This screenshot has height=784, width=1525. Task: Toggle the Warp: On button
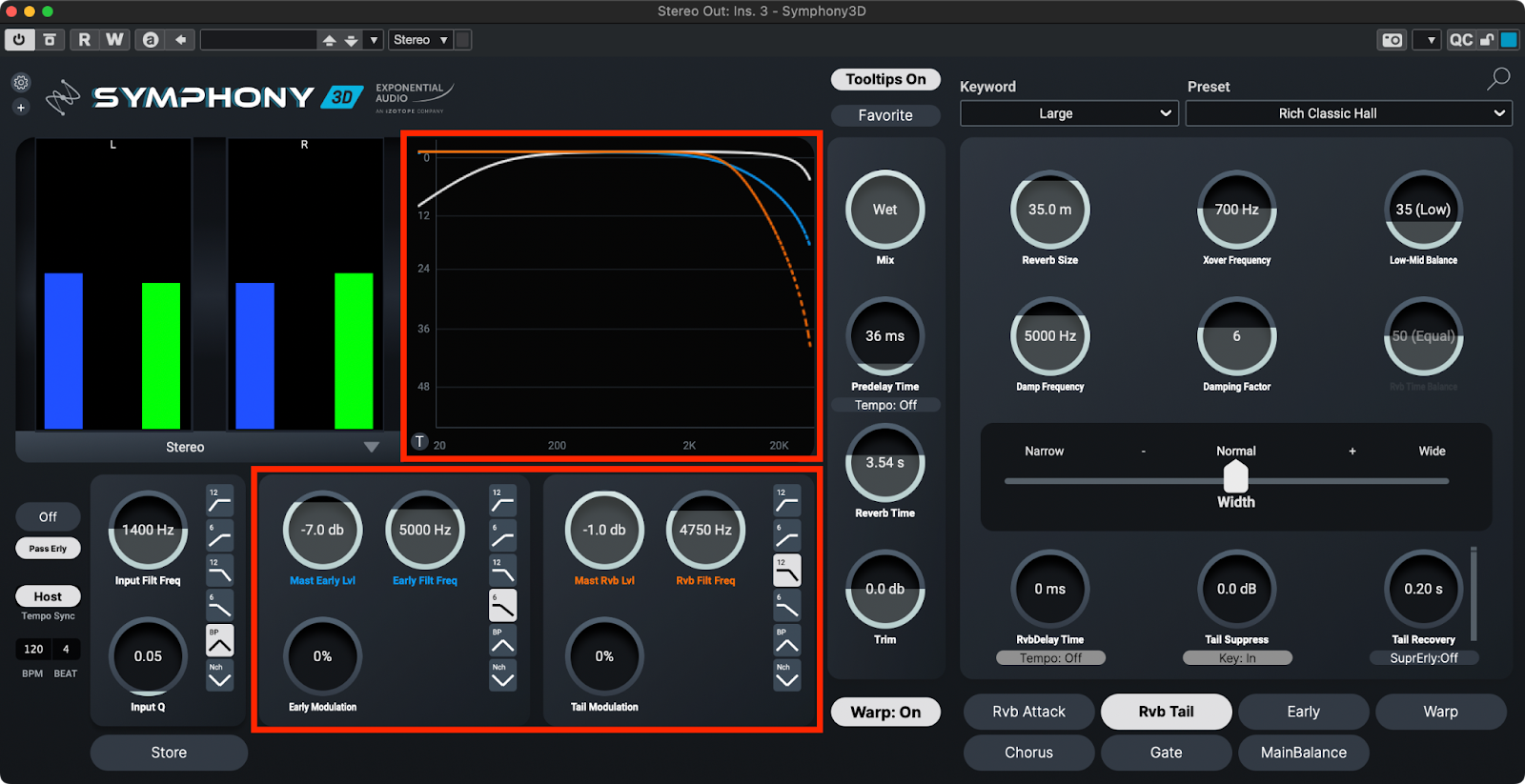[x=885, y=713]
